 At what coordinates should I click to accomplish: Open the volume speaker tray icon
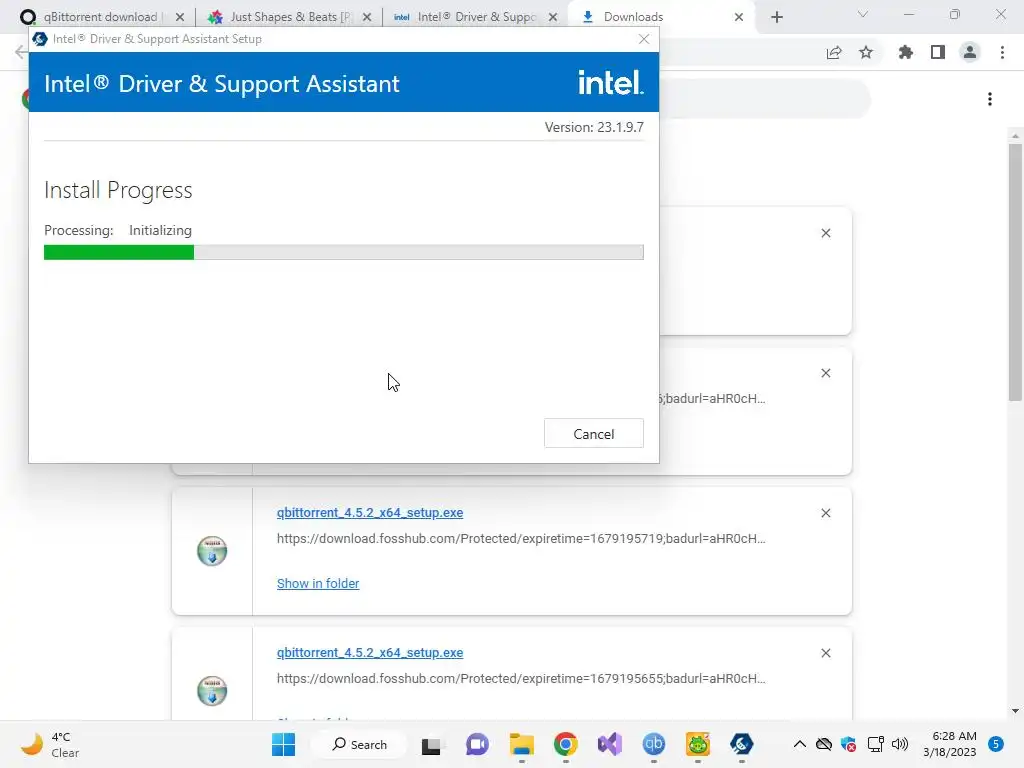coord(900,744)
